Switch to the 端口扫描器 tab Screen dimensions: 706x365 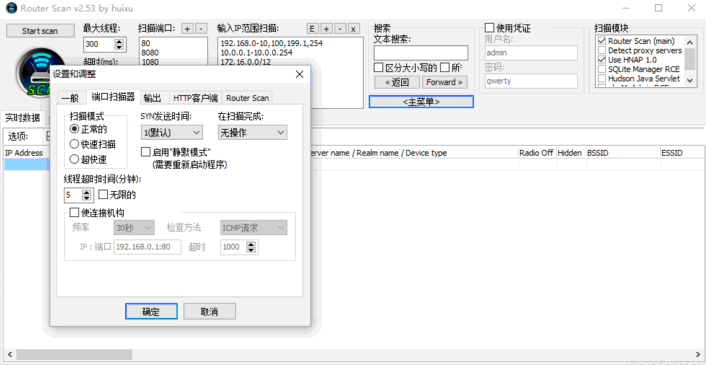[113, 97]
